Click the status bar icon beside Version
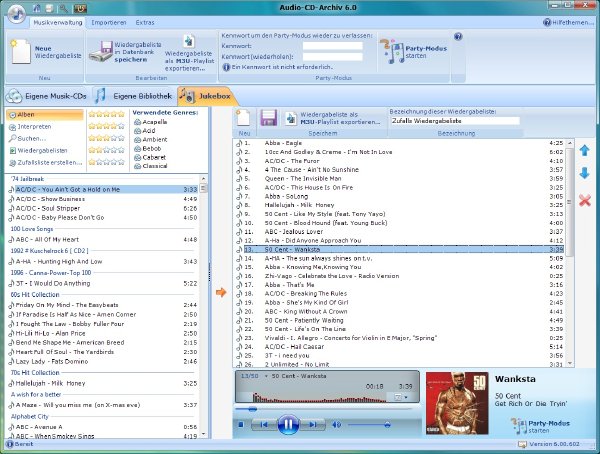 click(x=522, y=444)
